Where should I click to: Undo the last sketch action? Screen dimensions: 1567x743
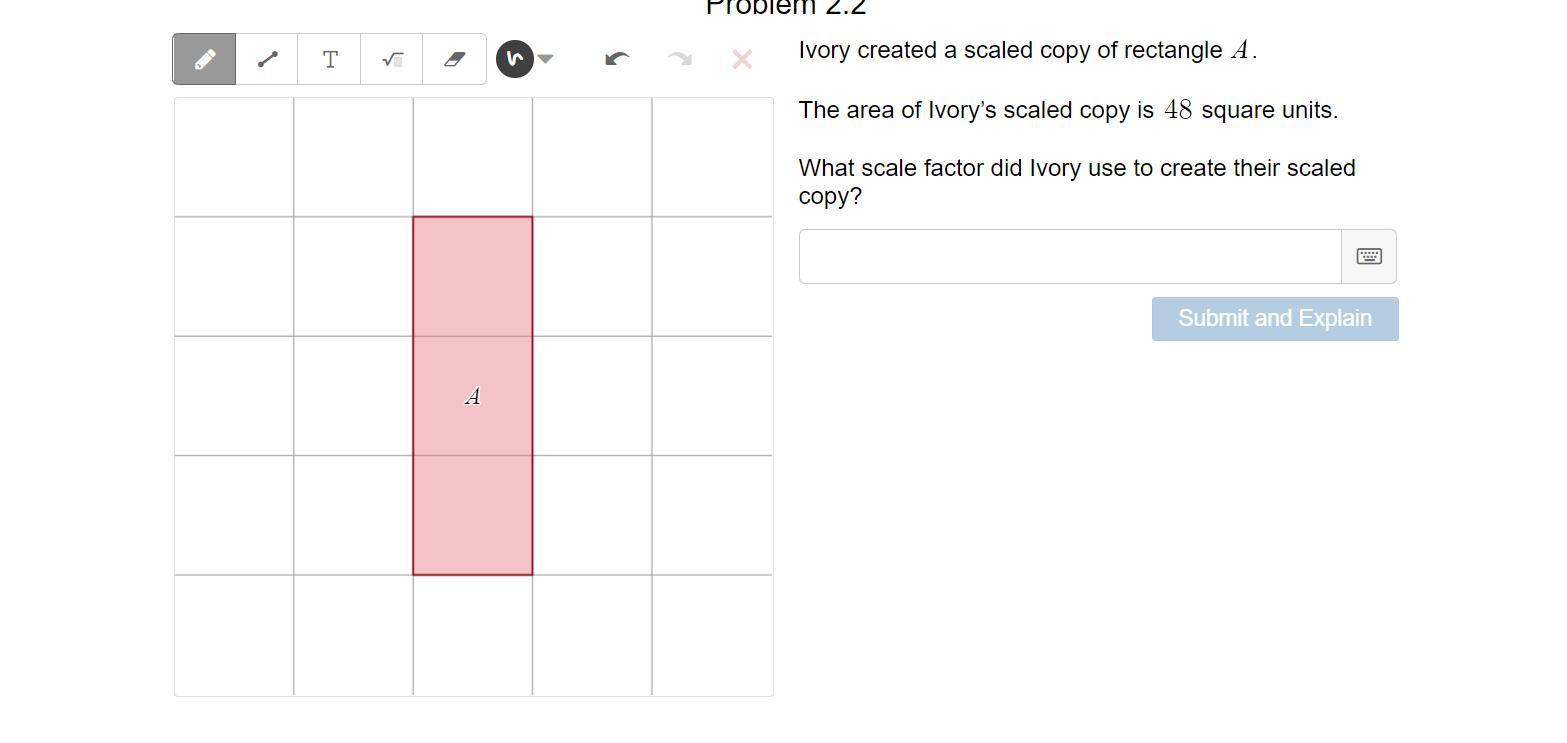point(617,59)
